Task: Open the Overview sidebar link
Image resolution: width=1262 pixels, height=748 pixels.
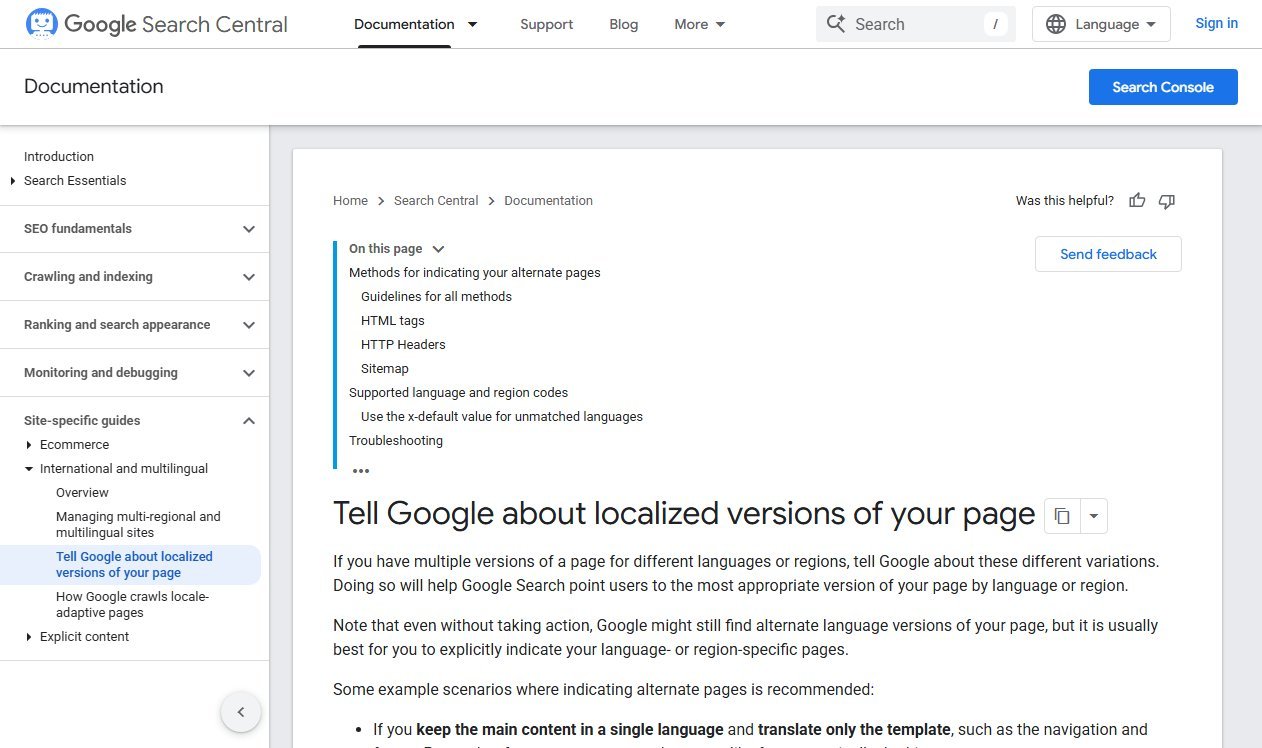Action: click(x=82, y=493)
